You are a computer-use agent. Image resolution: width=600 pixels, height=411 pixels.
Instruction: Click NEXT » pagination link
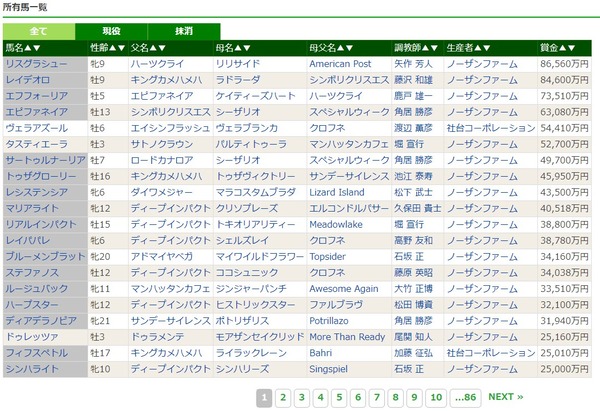[505, 397]
